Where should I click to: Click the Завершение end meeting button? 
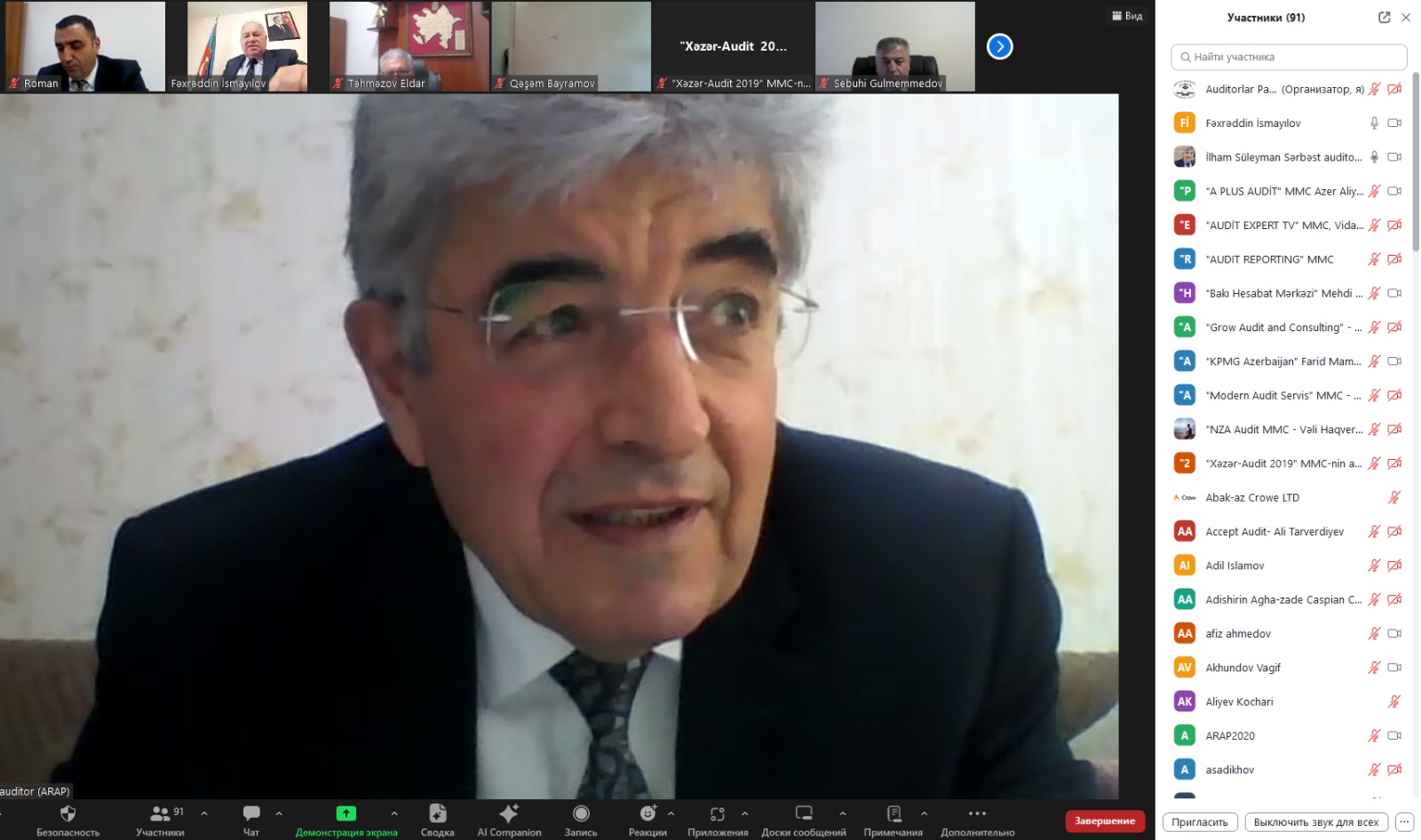1104,821
